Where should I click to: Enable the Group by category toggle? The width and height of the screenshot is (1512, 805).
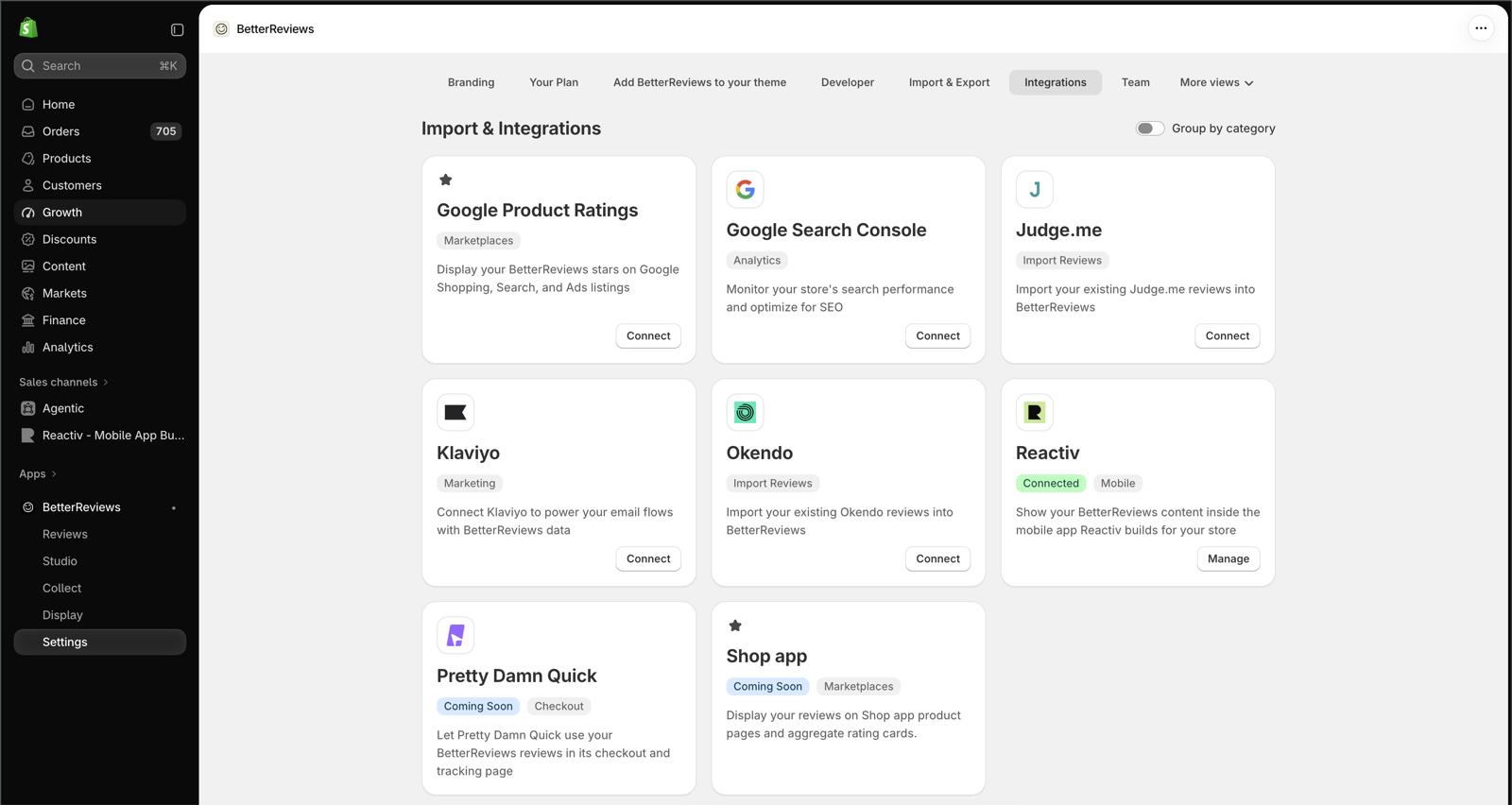1149,128
